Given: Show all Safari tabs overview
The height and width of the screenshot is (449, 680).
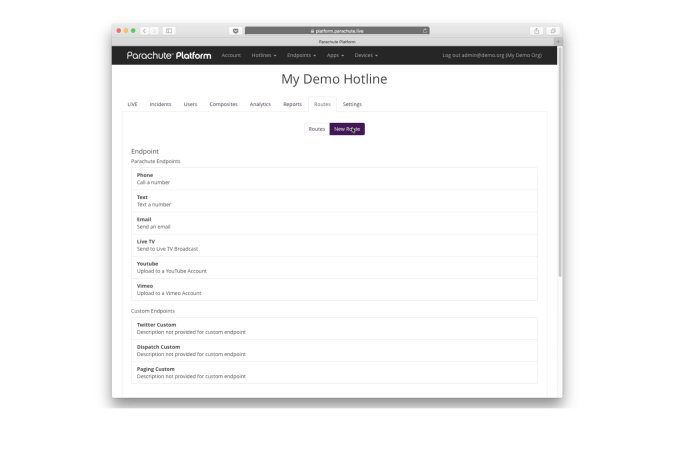Looking at the screenshot, I should pos(553,31).
